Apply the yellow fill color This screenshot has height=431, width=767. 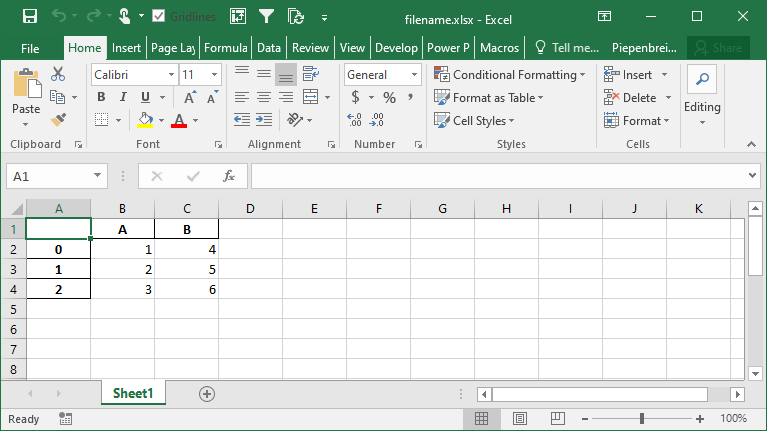[x=145, y=120]
